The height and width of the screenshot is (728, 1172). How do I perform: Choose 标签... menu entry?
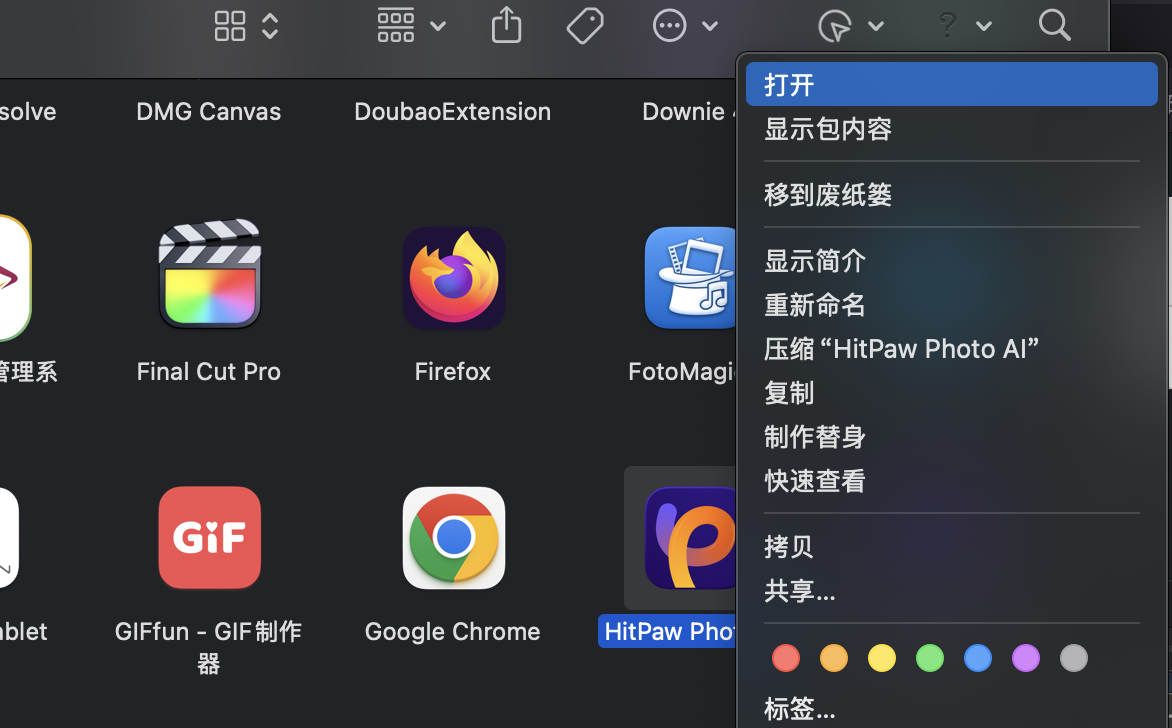tap(952, 708)
